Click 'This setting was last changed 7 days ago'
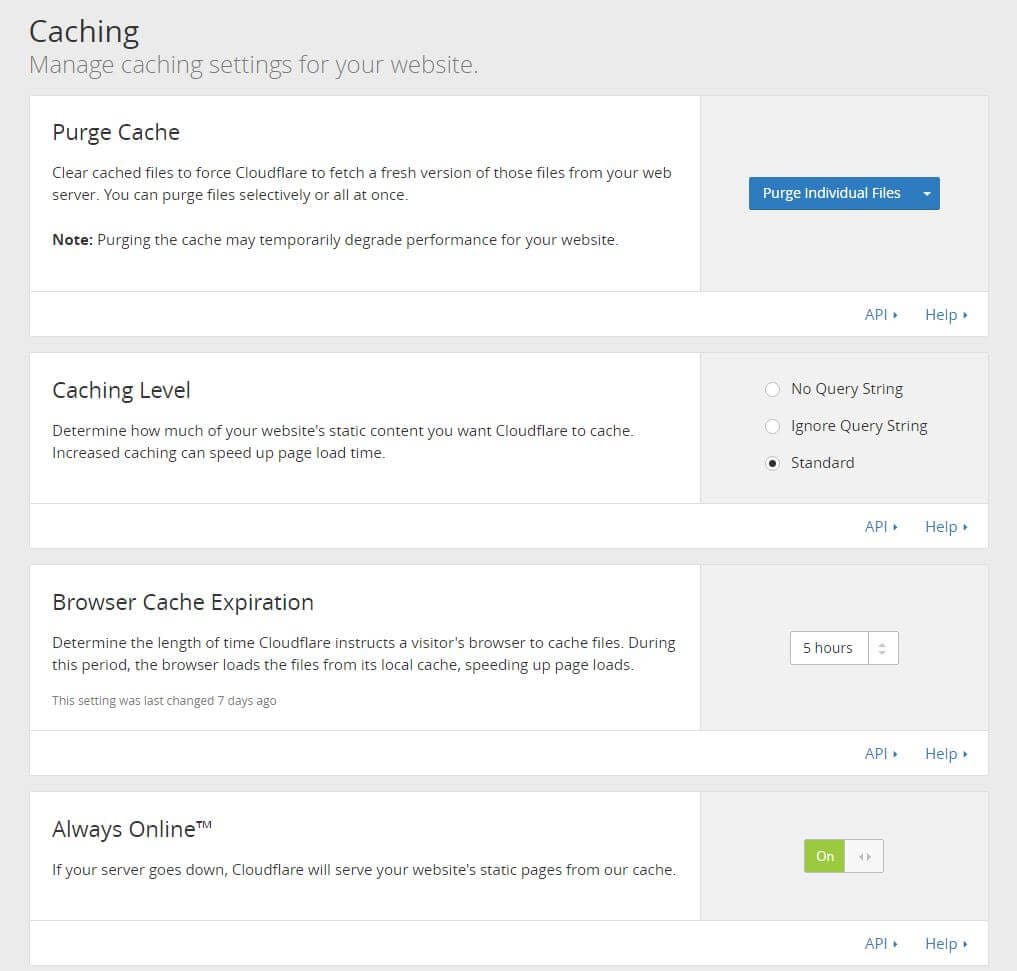1017x971 pixels. [164, 701]
